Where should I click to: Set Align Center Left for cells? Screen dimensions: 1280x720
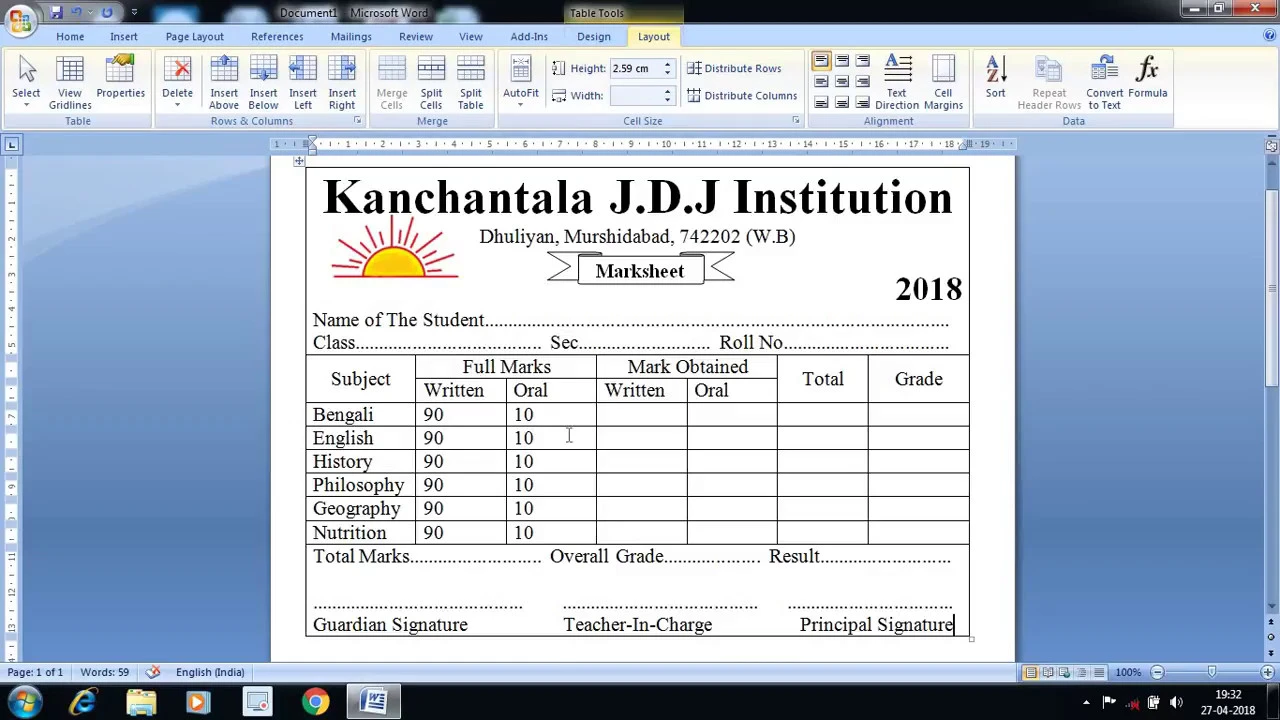point(821,82)
